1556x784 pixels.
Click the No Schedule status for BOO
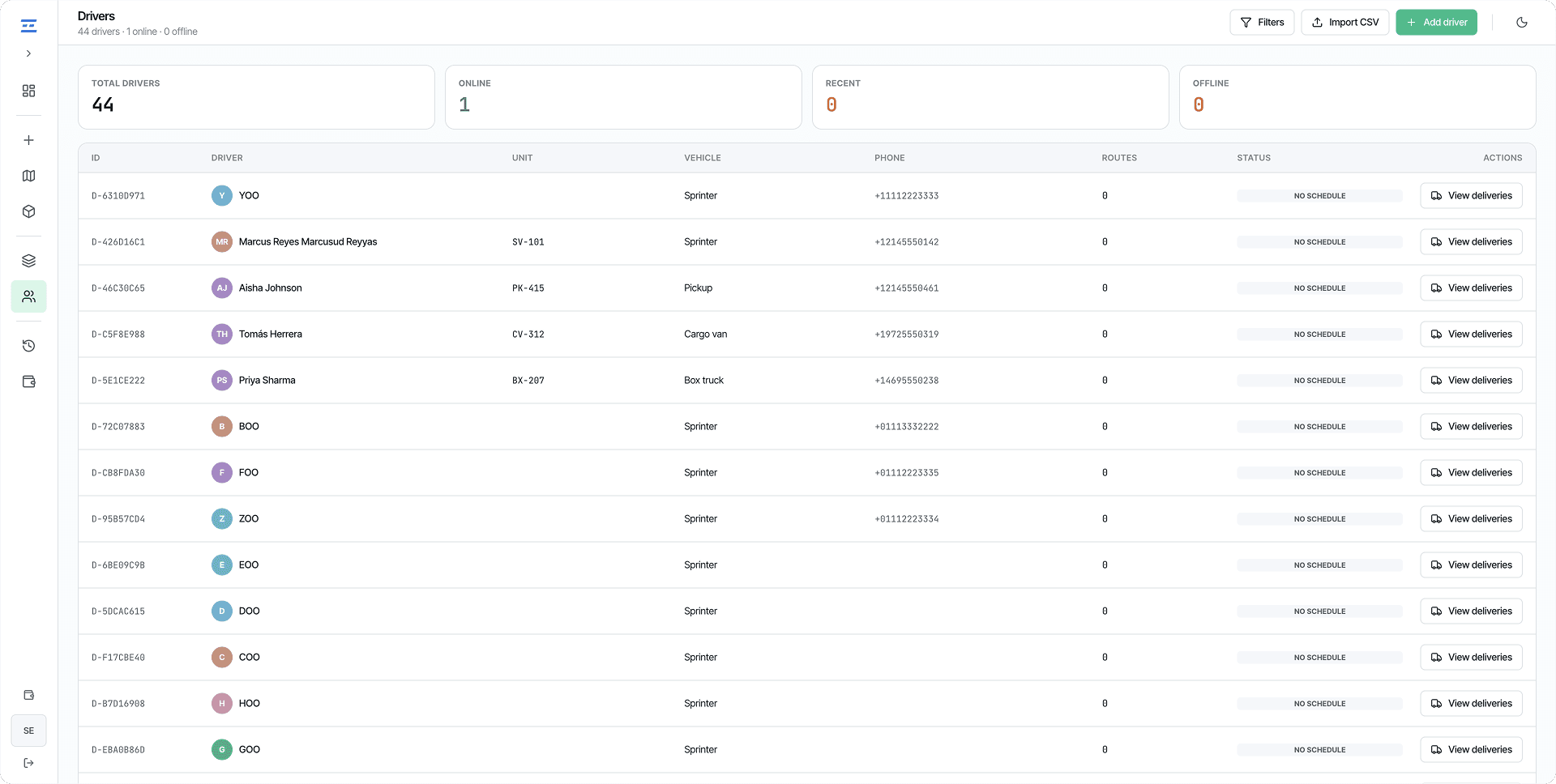tap(1319, 427)
